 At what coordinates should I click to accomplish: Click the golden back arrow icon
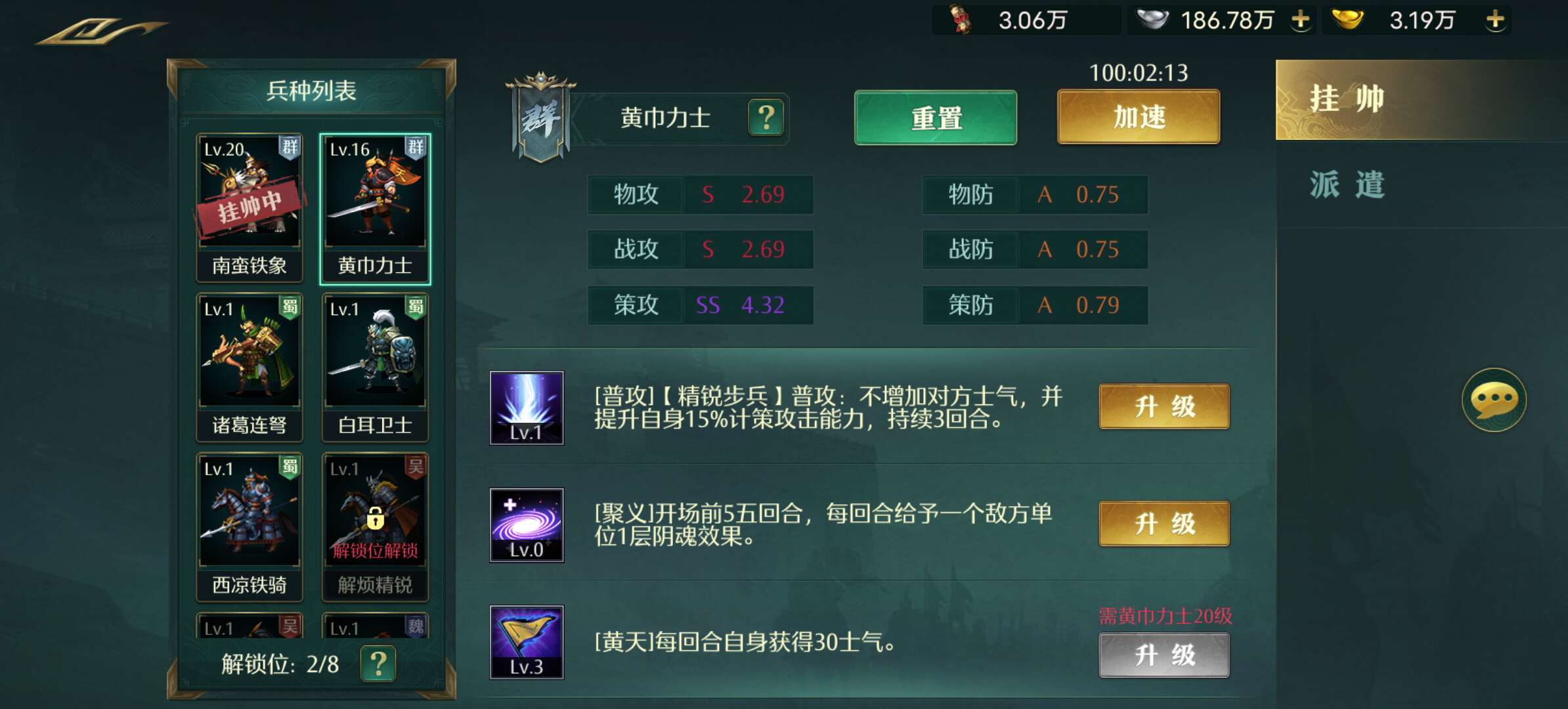click(102, 31)
